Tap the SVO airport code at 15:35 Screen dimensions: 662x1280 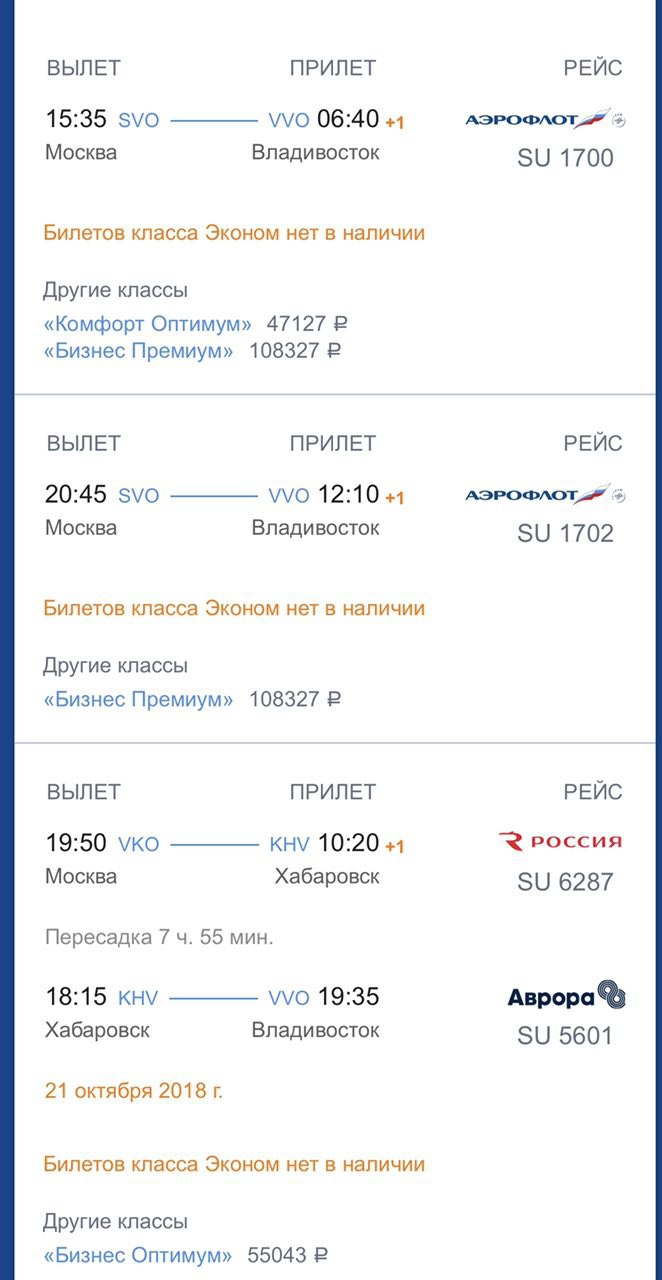click(x=138, y=120)
